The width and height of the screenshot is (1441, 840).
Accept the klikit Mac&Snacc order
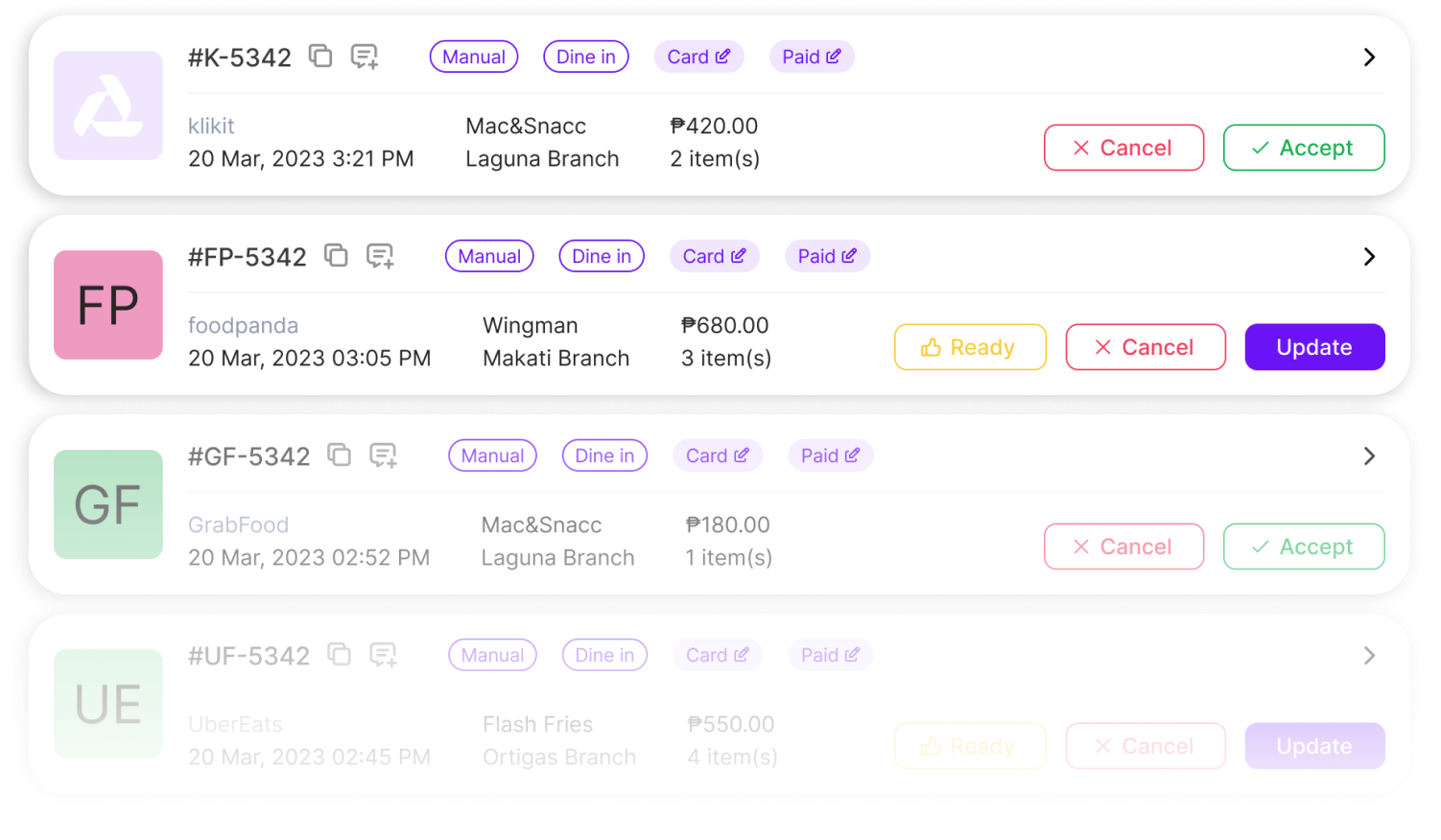tap(1304, 148)
